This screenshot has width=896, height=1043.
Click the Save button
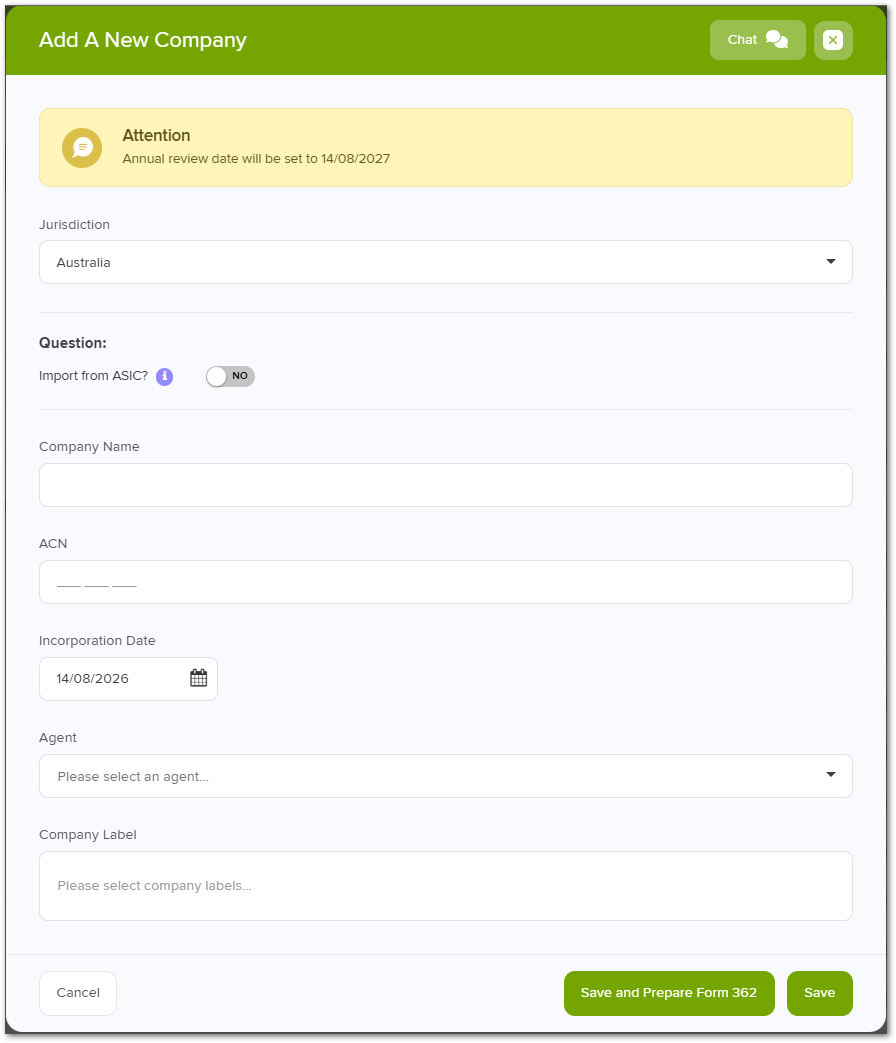pos(820,993)
